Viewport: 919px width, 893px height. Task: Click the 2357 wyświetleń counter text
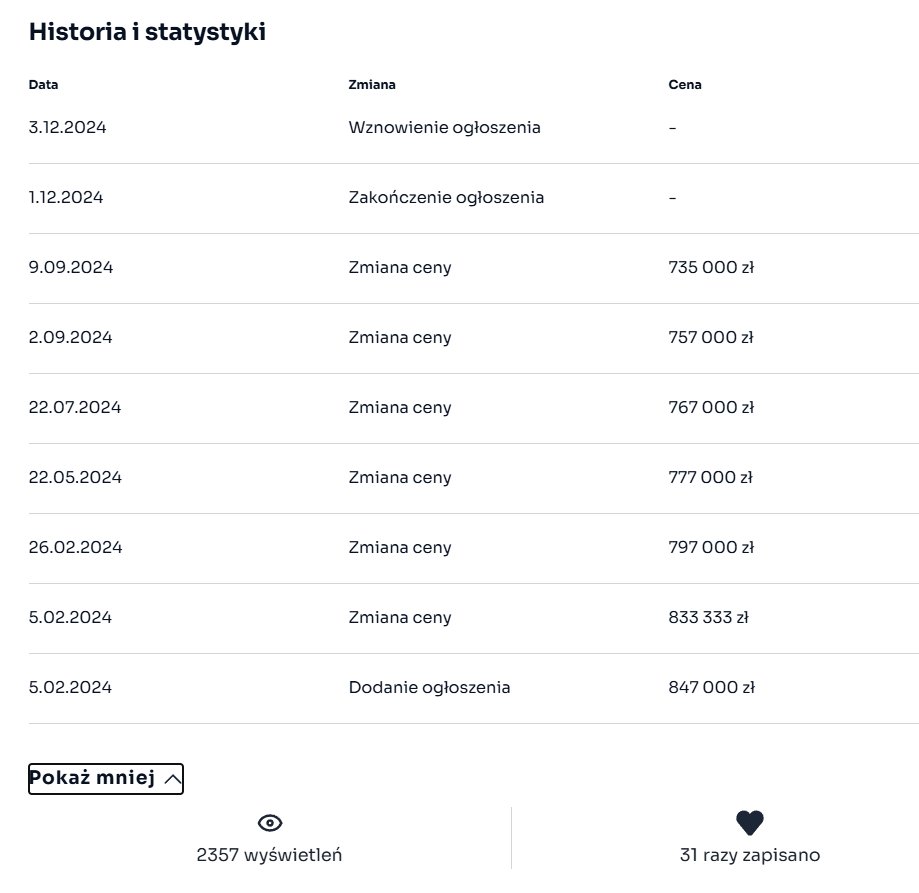[x=270, y=855]
